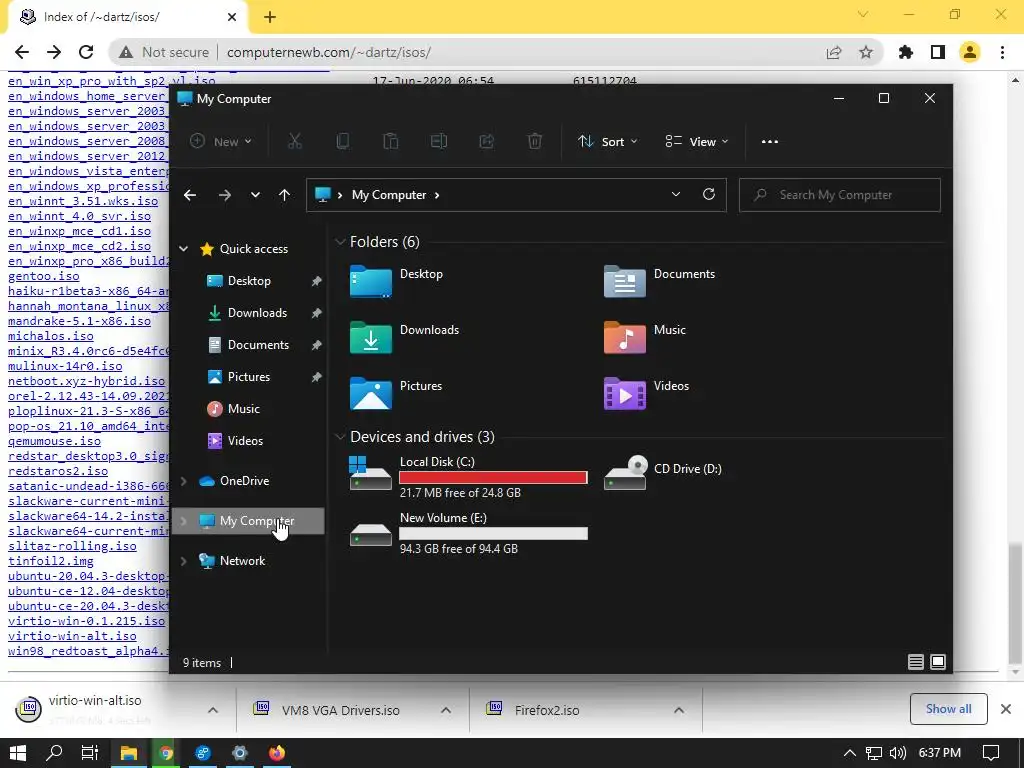Screen dimensions: 1024x768
Task: Click the Search My Computer field
Action: point(840,195)
